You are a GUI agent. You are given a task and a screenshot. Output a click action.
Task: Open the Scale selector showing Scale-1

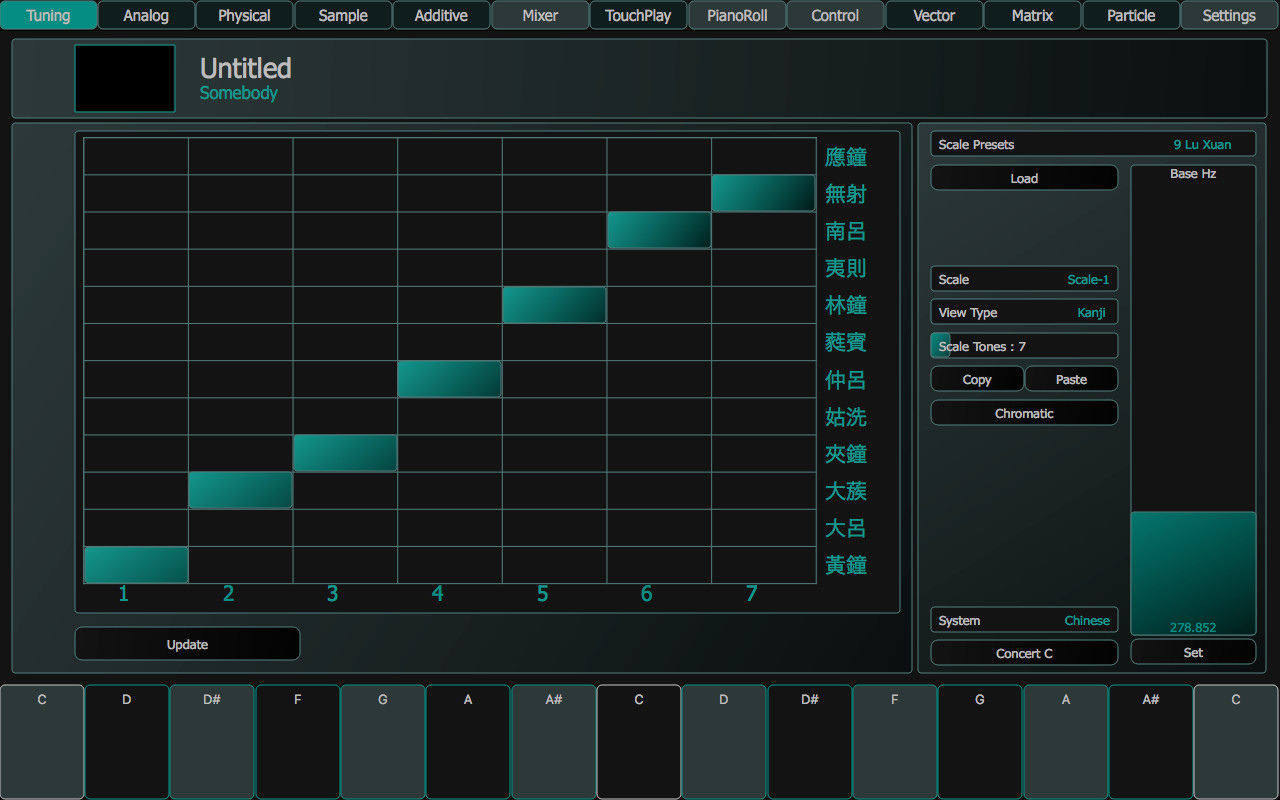coord(1024,278)
